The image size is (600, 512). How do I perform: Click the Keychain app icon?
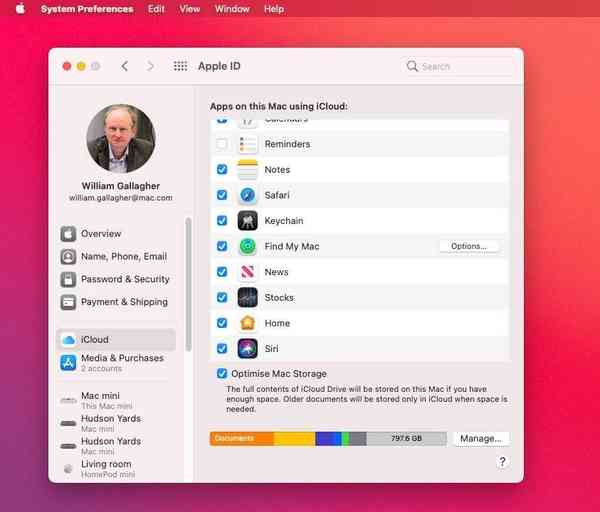pos(247,221)
